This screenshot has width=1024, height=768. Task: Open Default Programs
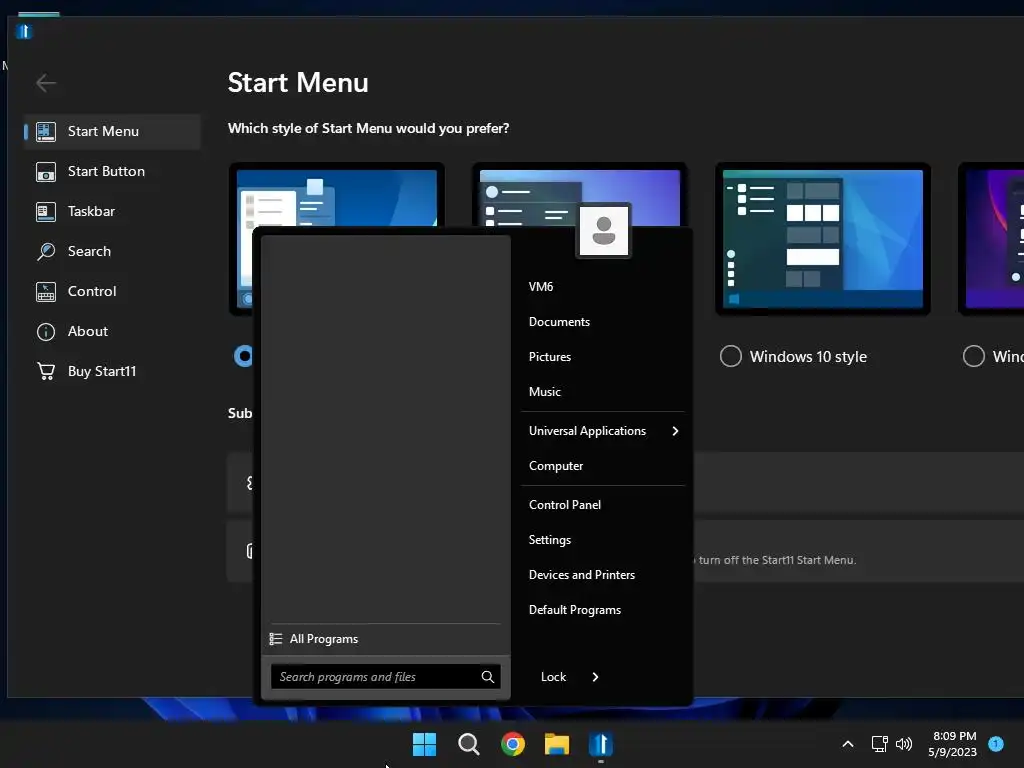point(575,610)
